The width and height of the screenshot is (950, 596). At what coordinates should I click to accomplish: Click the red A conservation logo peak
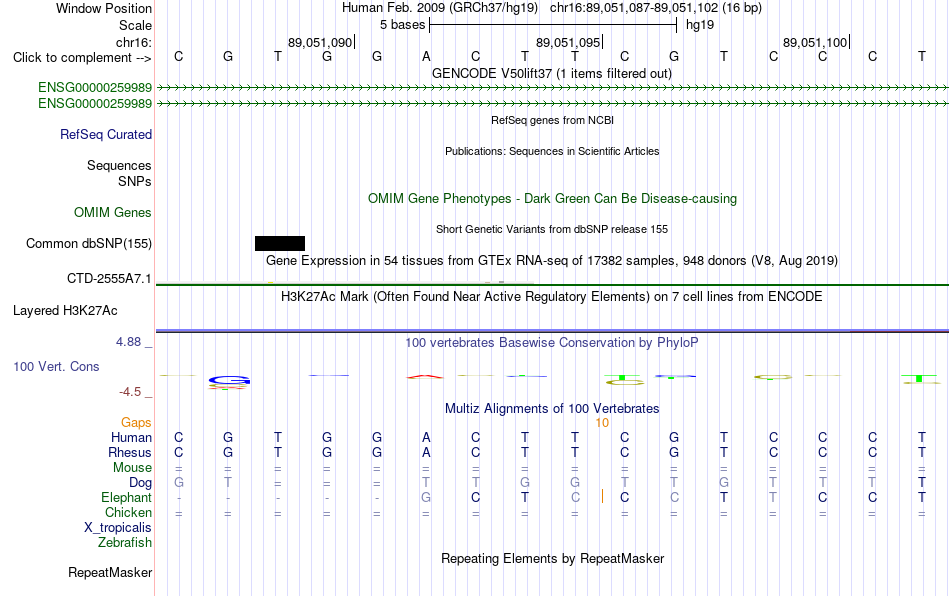click(x=425, y=377)
